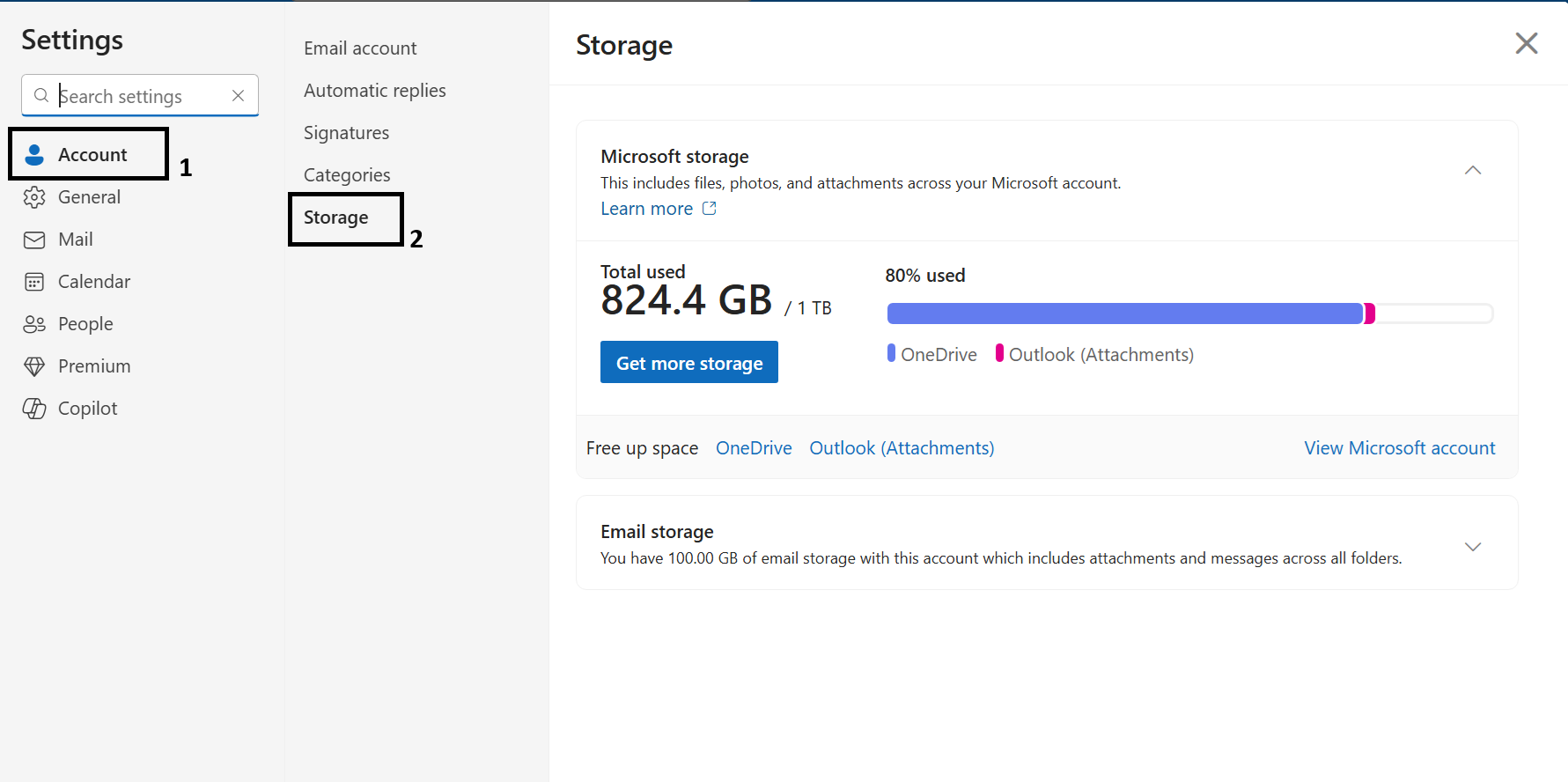
Task: Expand the Email storage section
Action: pyautogui.click(x=1473, y=547)
